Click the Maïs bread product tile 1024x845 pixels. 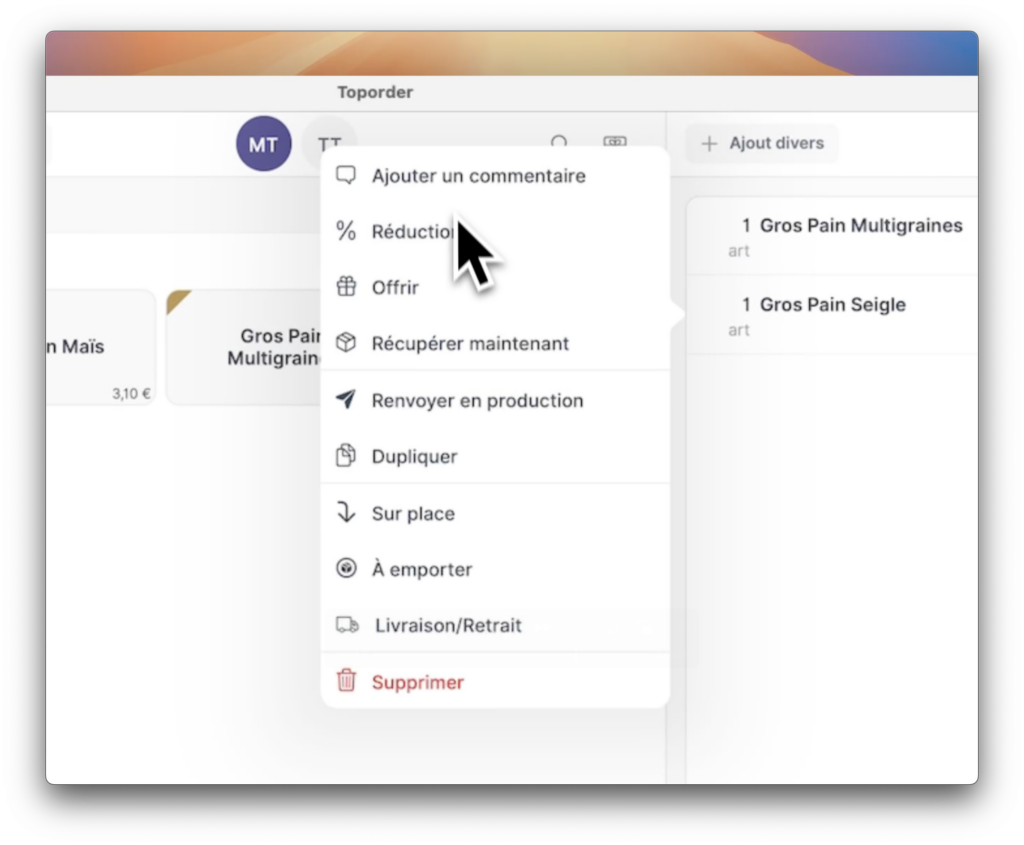tap(100, 348)
